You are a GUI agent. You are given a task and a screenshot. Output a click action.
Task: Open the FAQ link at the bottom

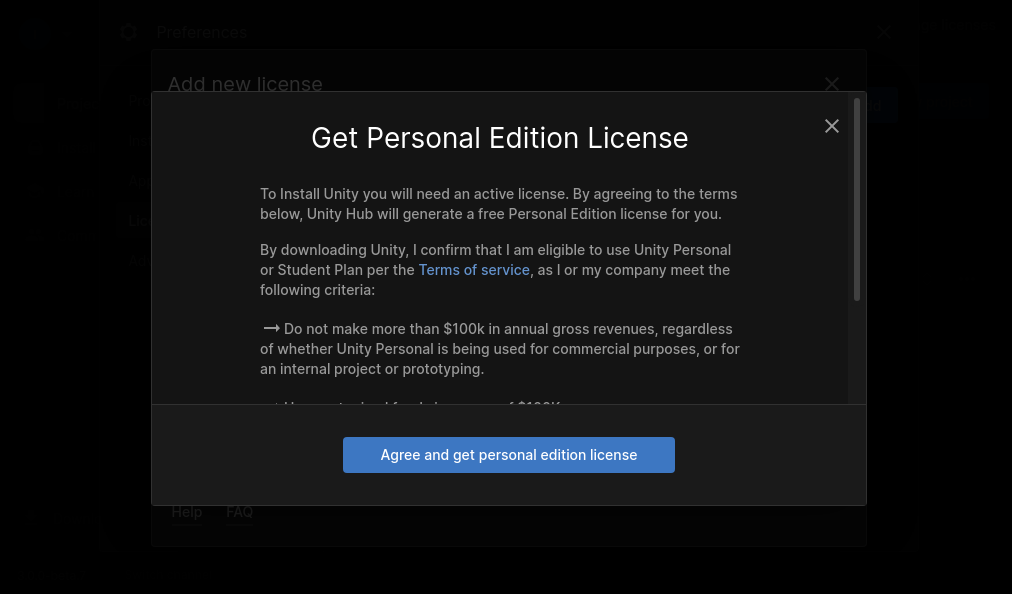[239, 512]
